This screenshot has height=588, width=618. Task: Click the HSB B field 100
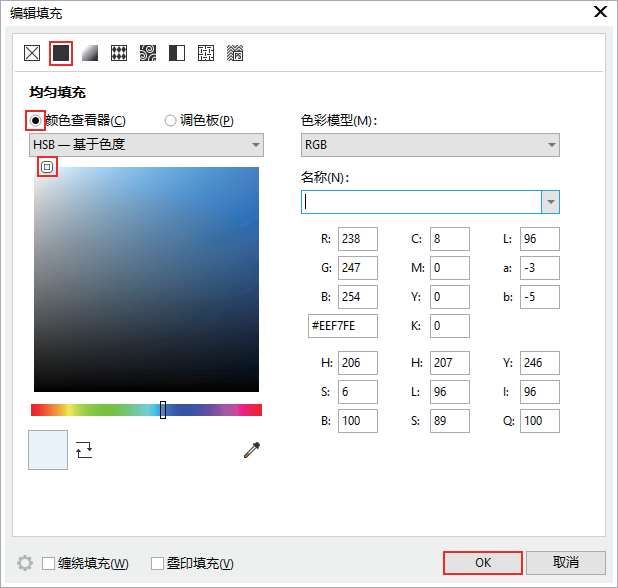point(357,421)
